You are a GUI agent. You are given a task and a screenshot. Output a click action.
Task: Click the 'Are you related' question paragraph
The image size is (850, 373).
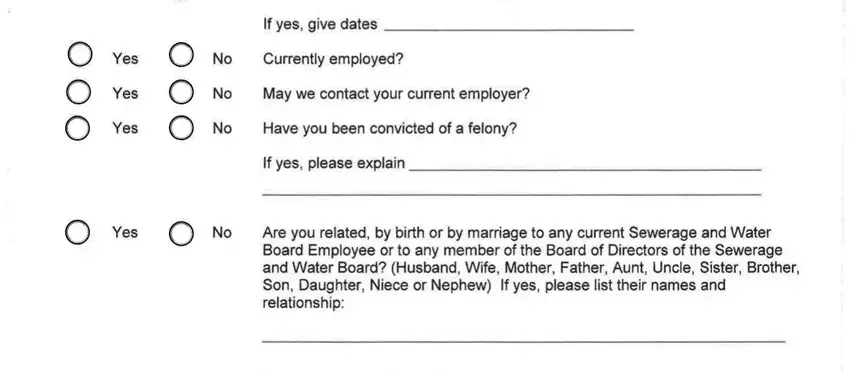(531, 267)
